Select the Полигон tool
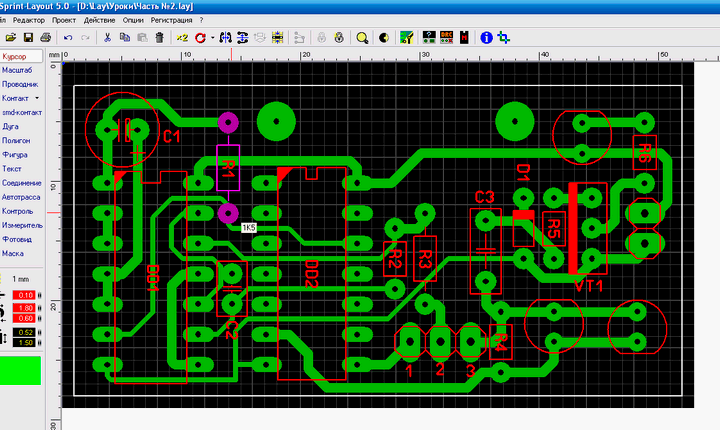The width and height of the screenshot is (720, 430). click(x=17, y=141)
